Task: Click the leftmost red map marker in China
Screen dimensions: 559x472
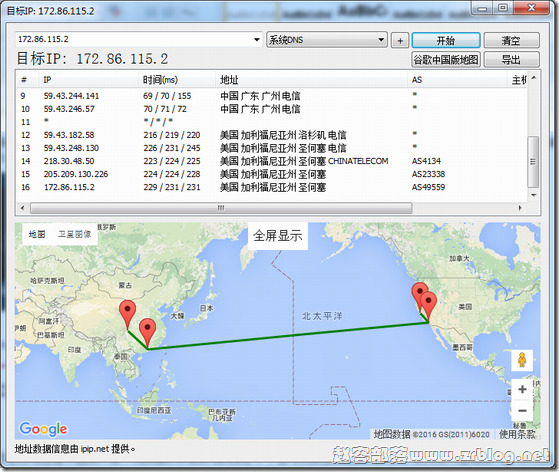Action: [127, 314]
